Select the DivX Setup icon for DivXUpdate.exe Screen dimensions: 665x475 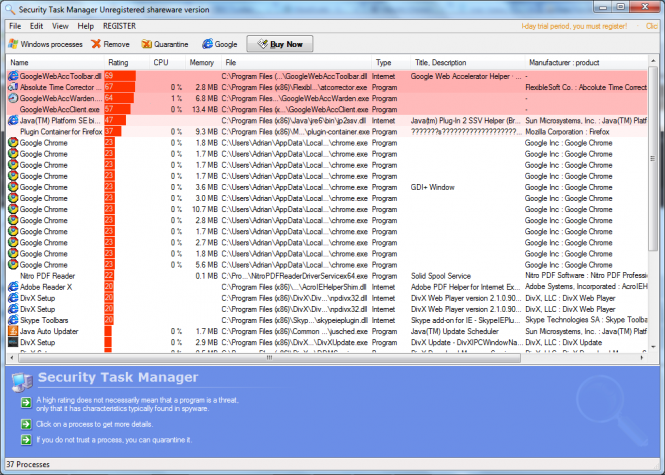pyautogui.click(x=13, y=342)
